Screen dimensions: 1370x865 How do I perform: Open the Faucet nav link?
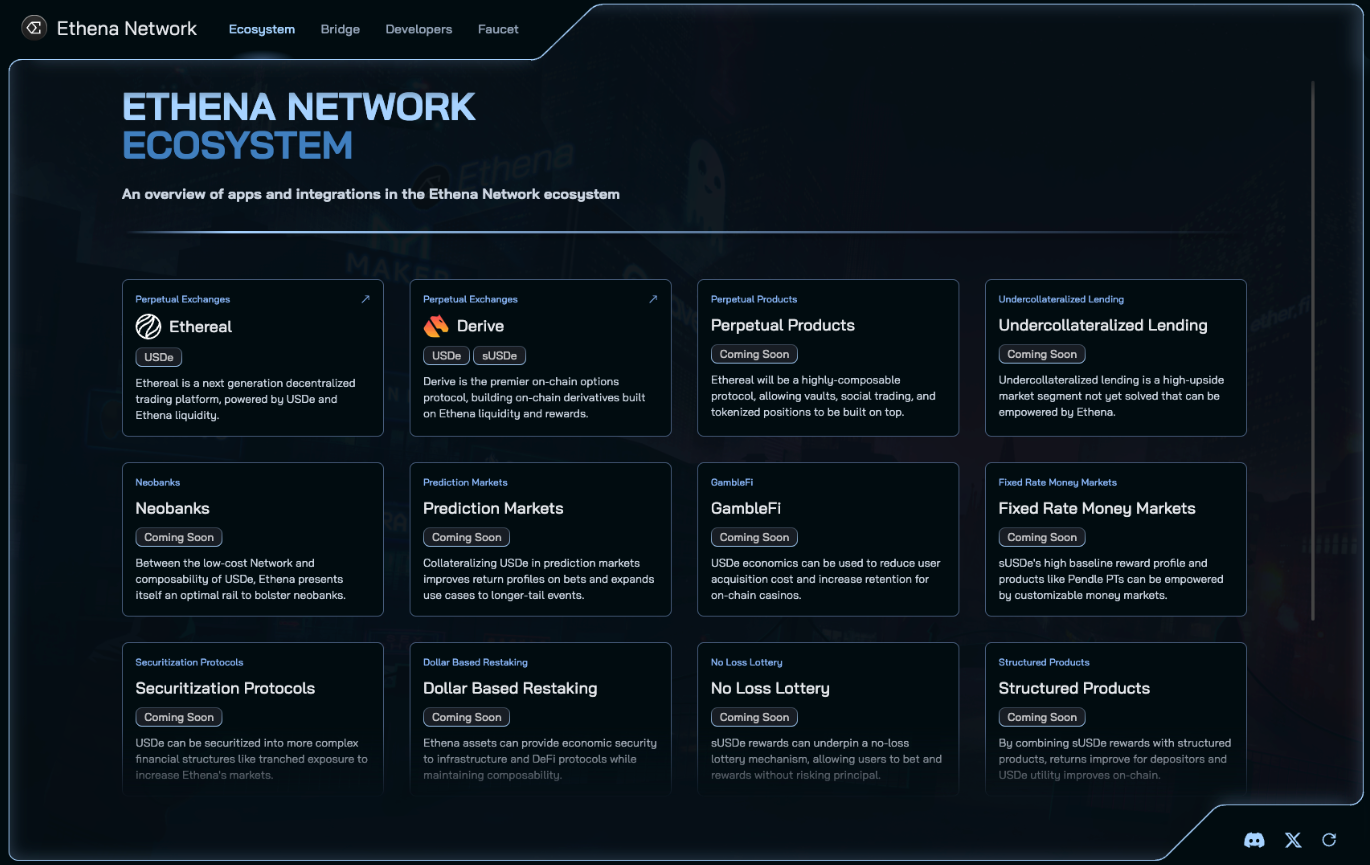coord(498,29)
